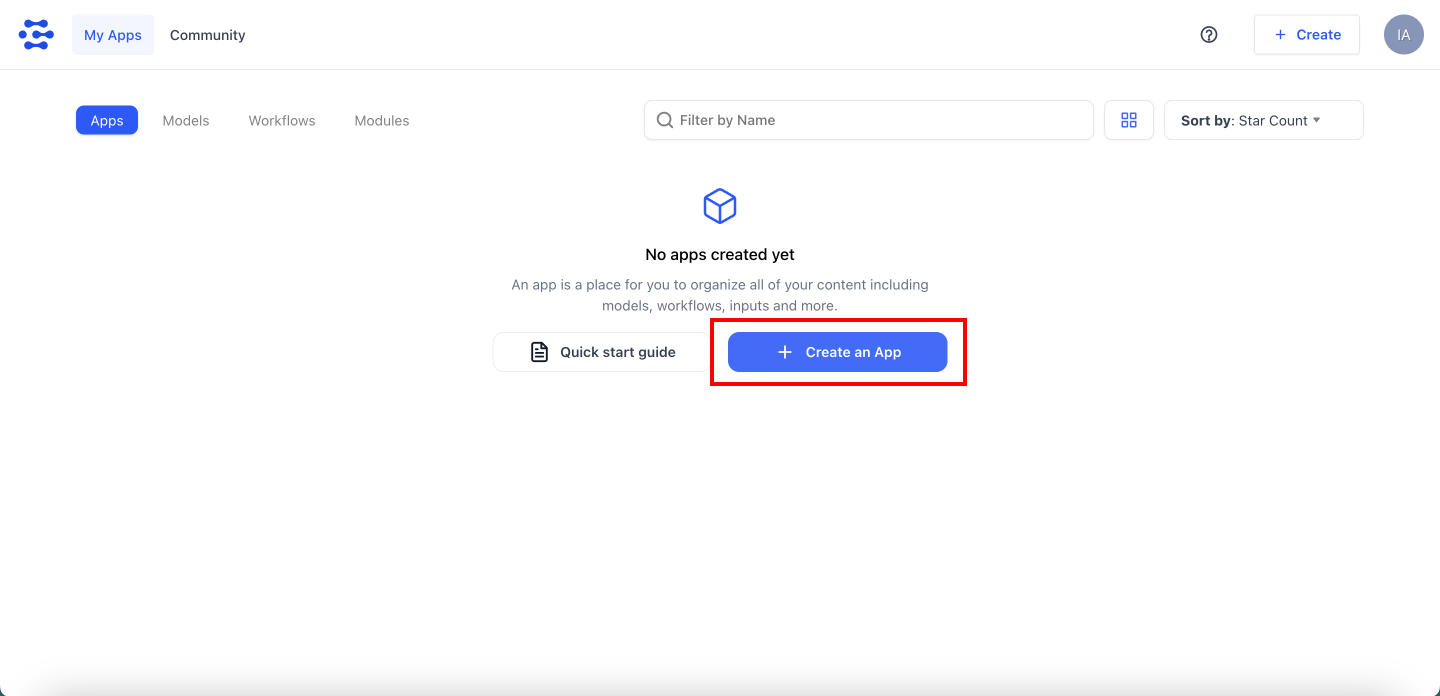Image resolution: width=1440 pixels, height=696 pixels.
Task: Focus the Filter by Name field
Action: [x=880, y=120]
